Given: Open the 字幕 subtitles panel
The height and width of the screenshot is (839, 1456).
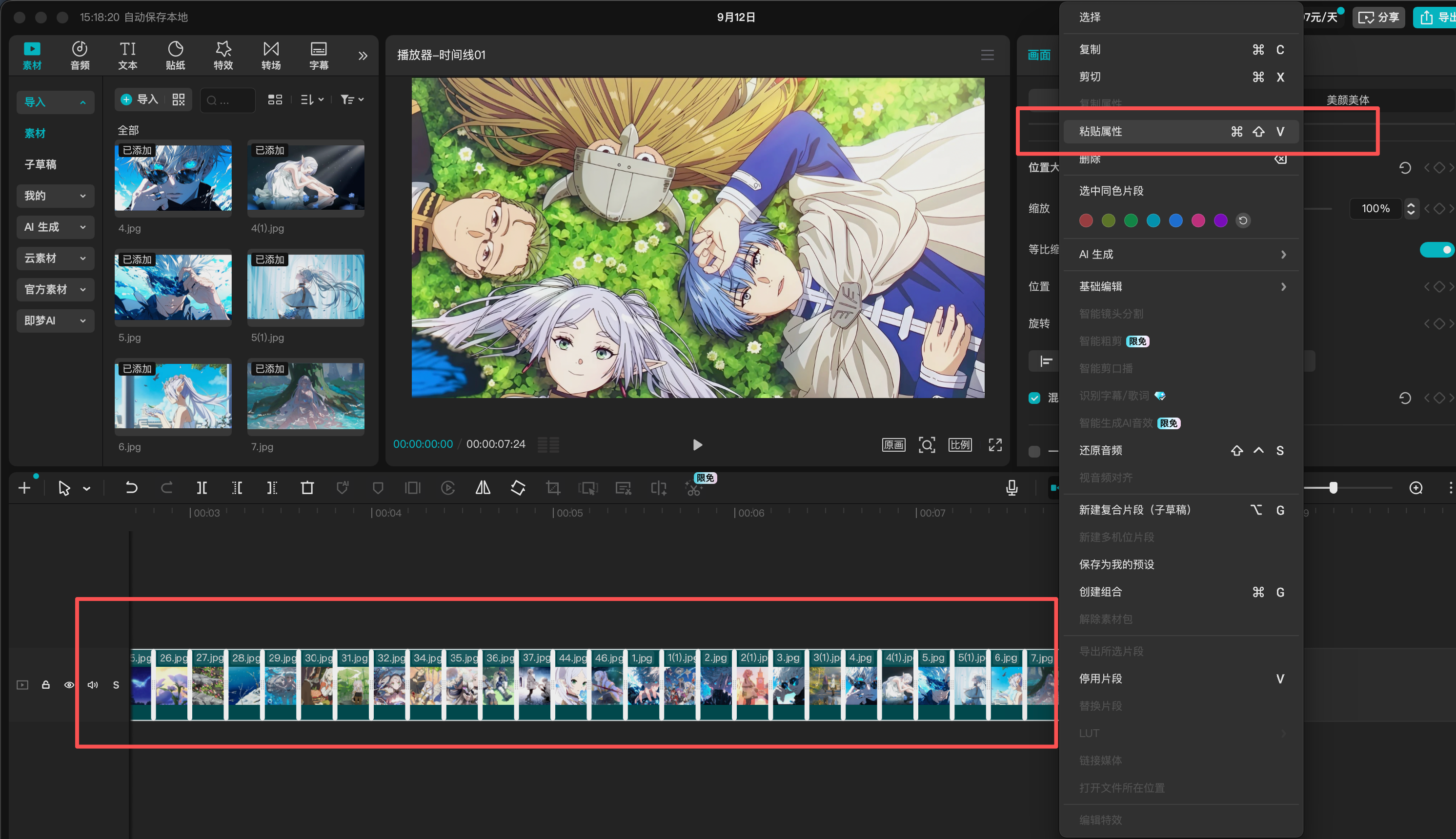Looking at the screenshot, I should [x=319, y=55].
